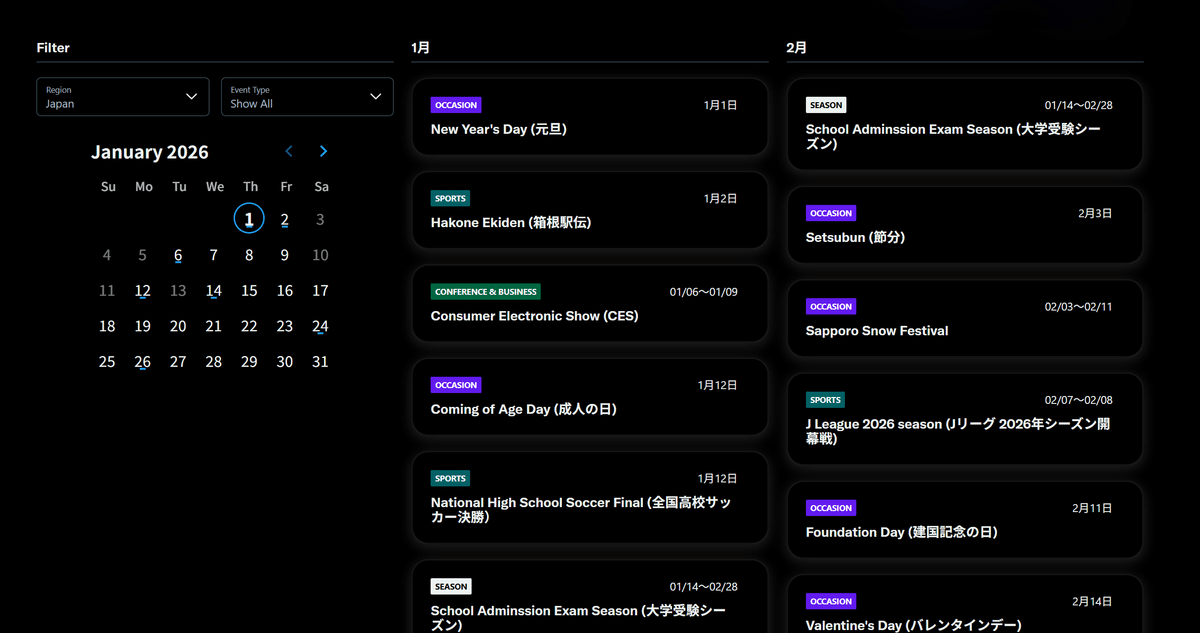The height and width of the screenshot is (633, 1200).
Task: Open the New Year's Day event card
Action: 590,117
